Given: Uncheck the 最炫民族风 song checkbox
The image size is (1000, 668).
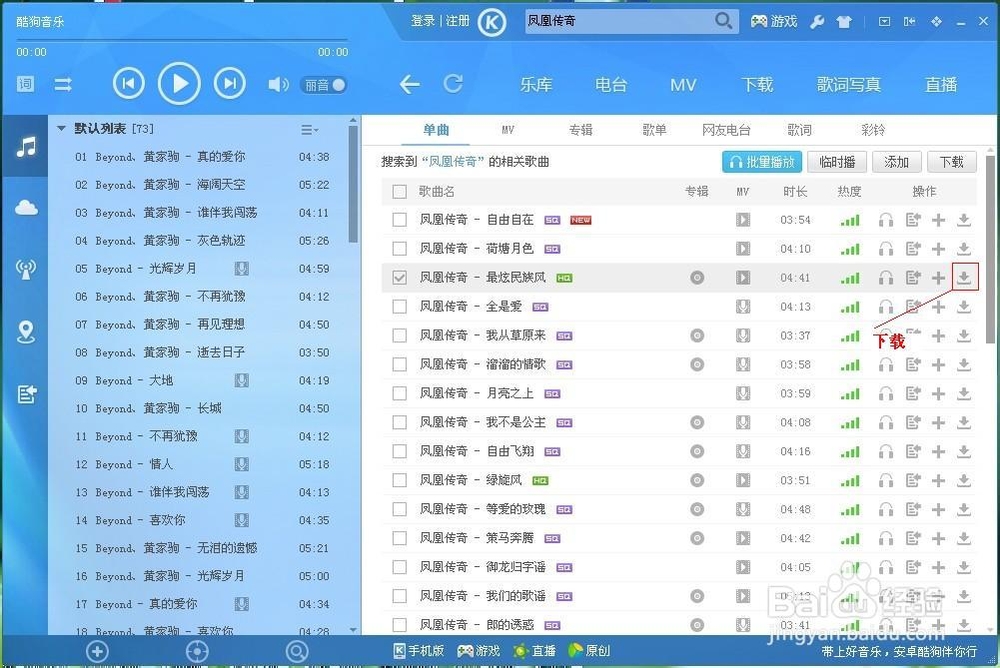Looking at the screenshot, I should point(399,277).
